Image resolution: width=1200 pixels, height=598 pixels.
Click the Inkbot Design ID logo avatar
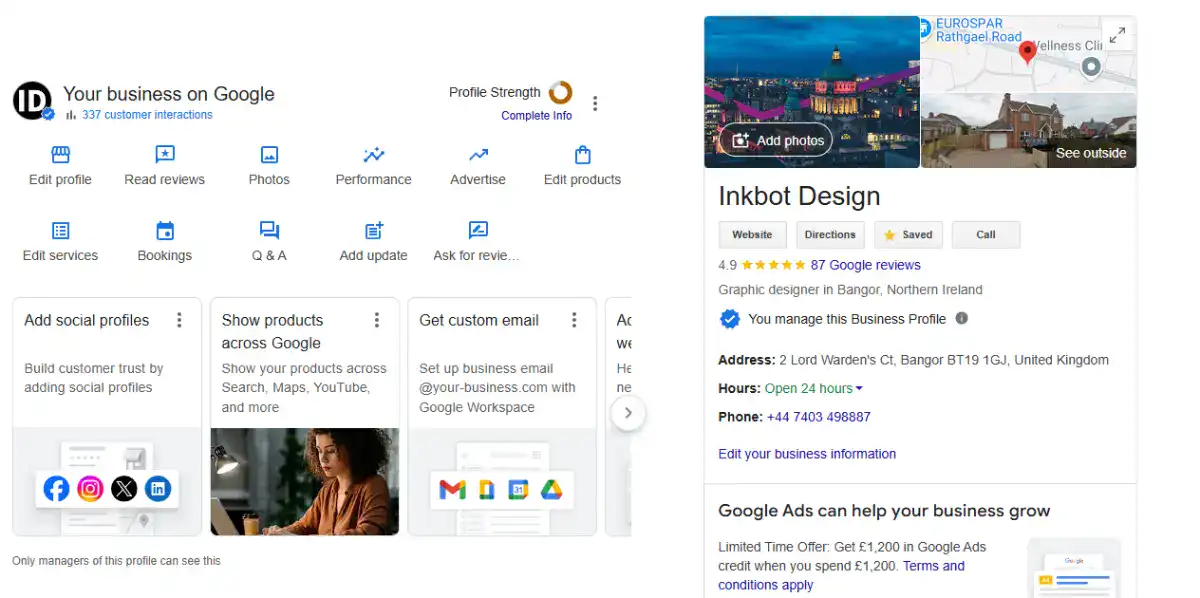point(32,101)
